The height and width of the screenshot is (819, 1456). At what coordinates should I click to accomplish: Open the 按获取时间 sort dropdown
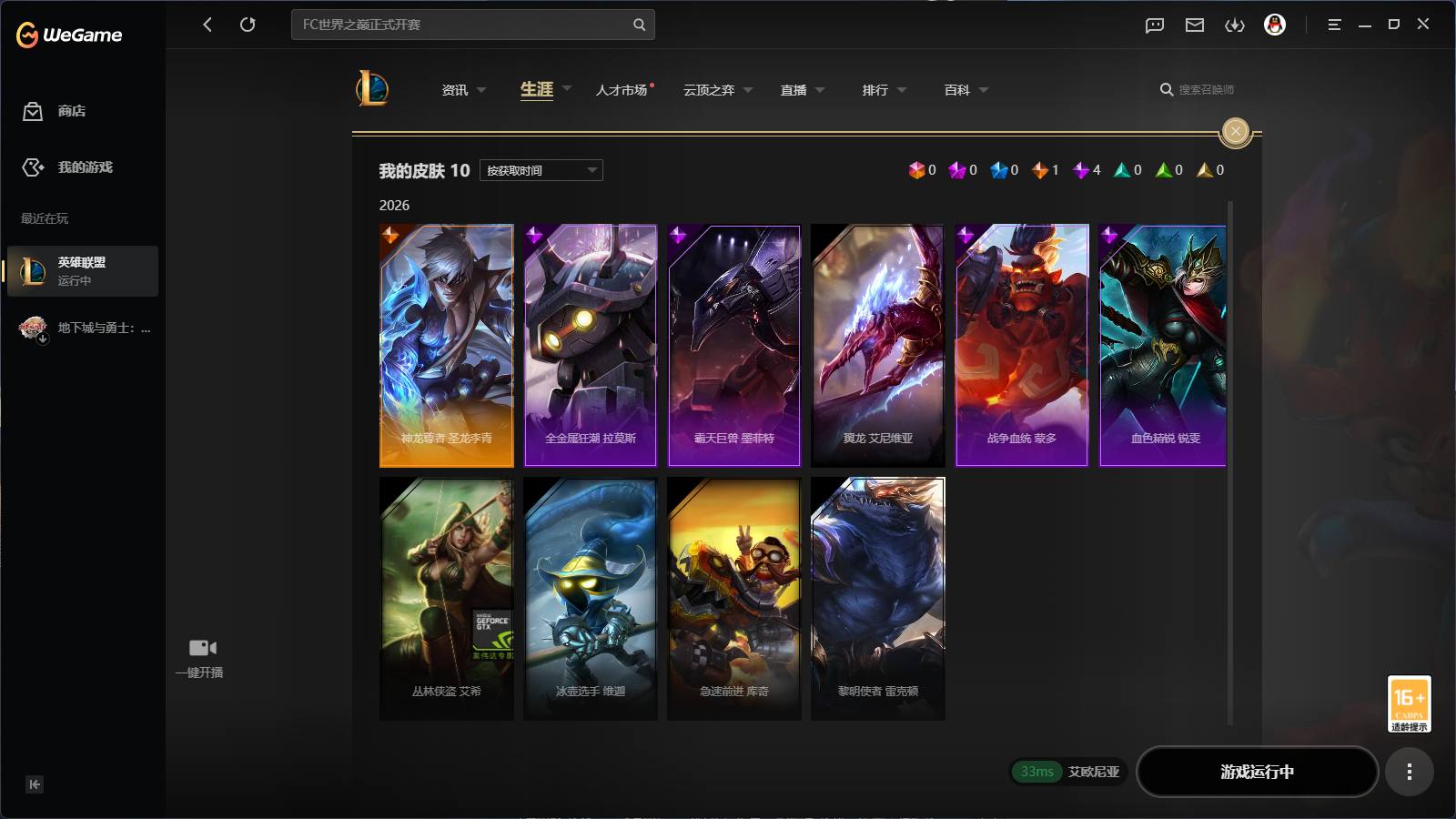coord(541,170)
